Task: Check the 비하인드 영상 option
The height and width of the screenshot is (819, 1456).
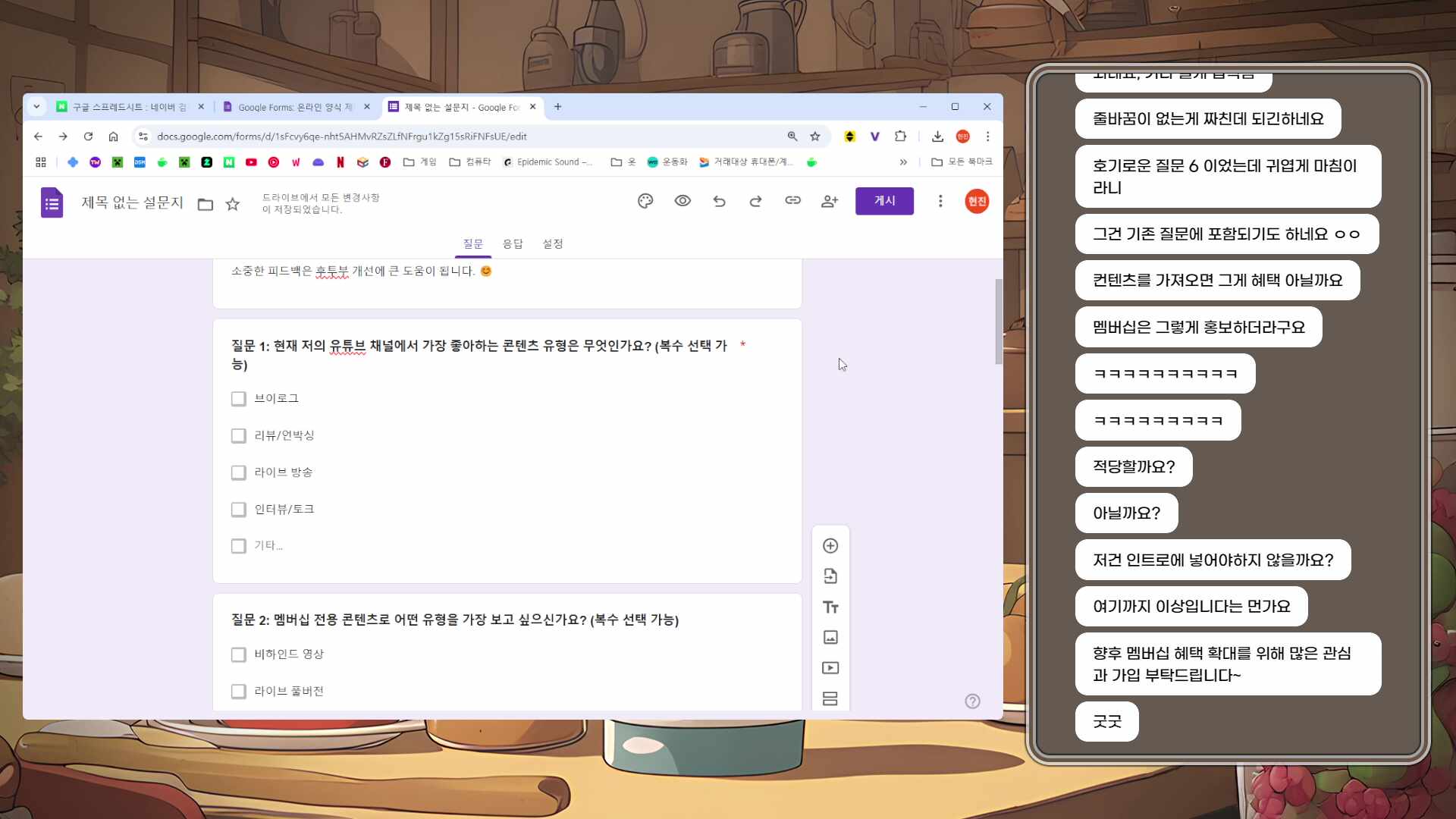Action: point(239,654)
